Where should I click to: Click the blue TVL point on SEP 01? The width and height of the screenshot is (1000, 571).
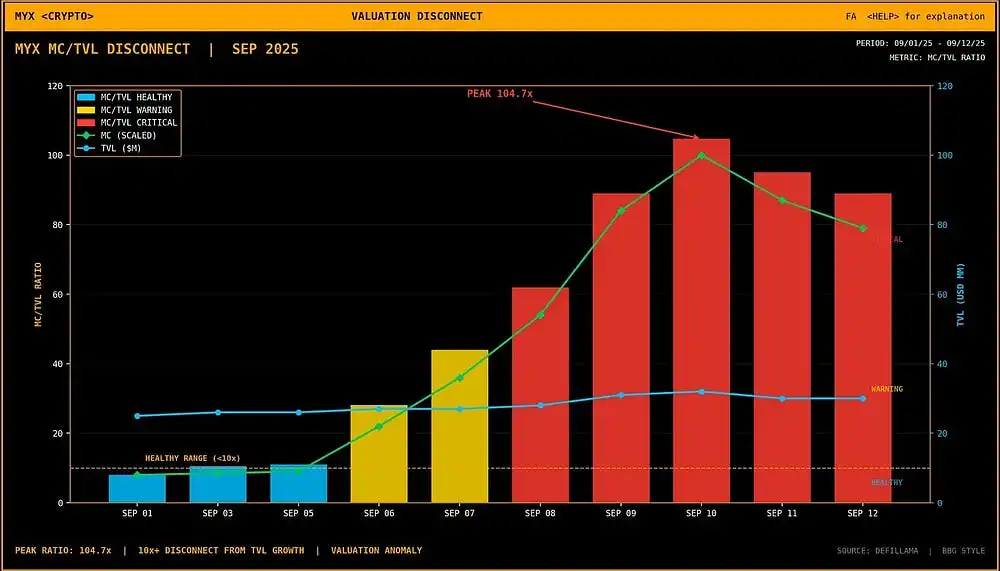[137, 416]
